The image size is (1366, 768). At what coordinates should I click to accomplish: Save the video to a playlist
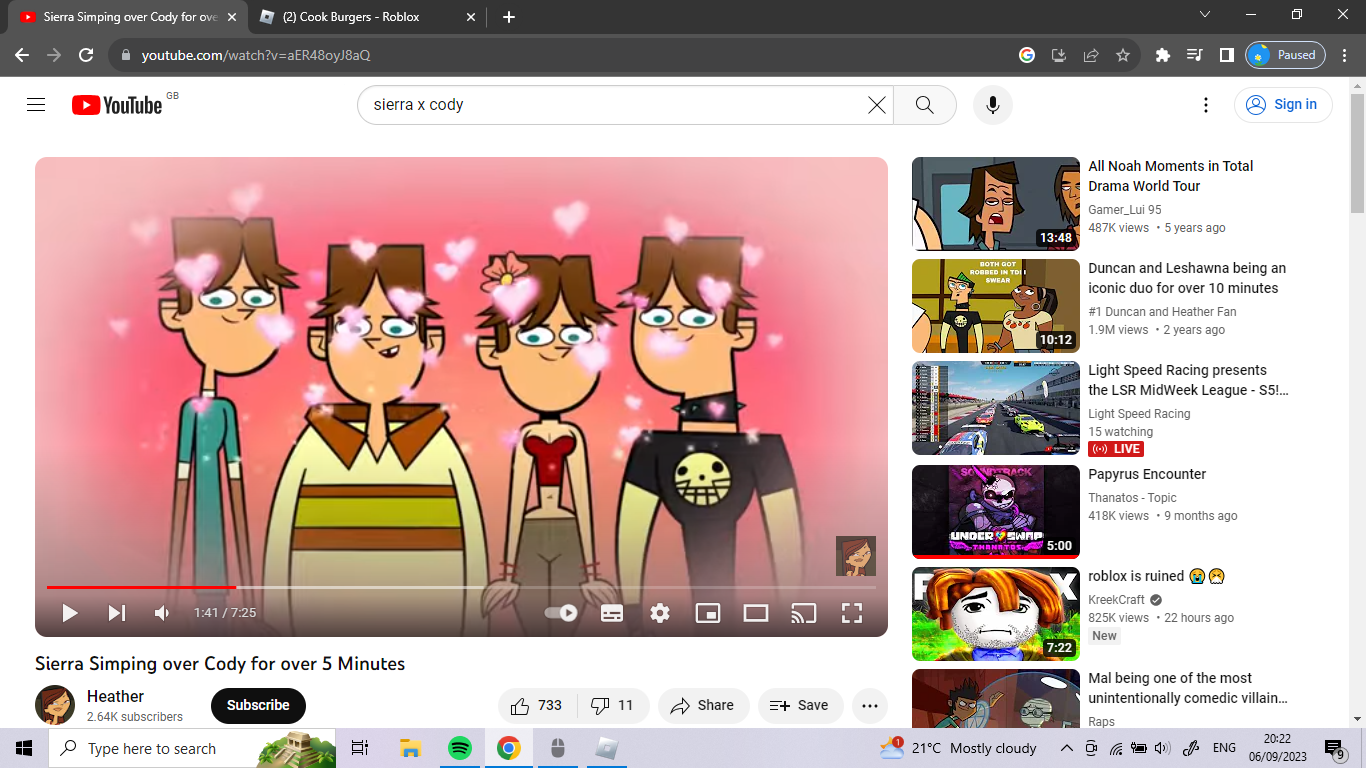point(800,705)
